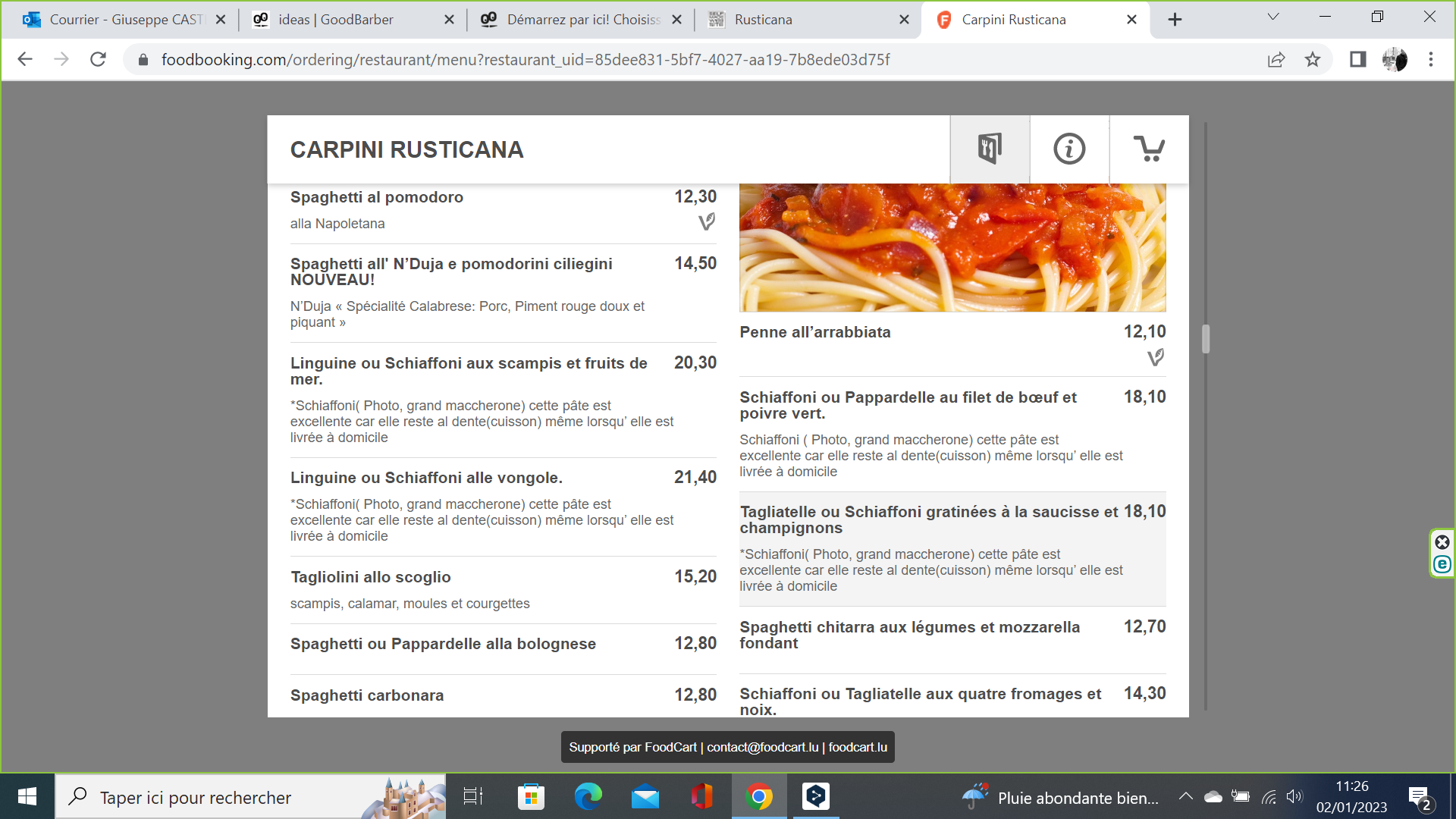The width and height of the screenshot is (1456, 819).
Task: Close the ideas GoodBarber tab
Action: (x=449, y=20)
